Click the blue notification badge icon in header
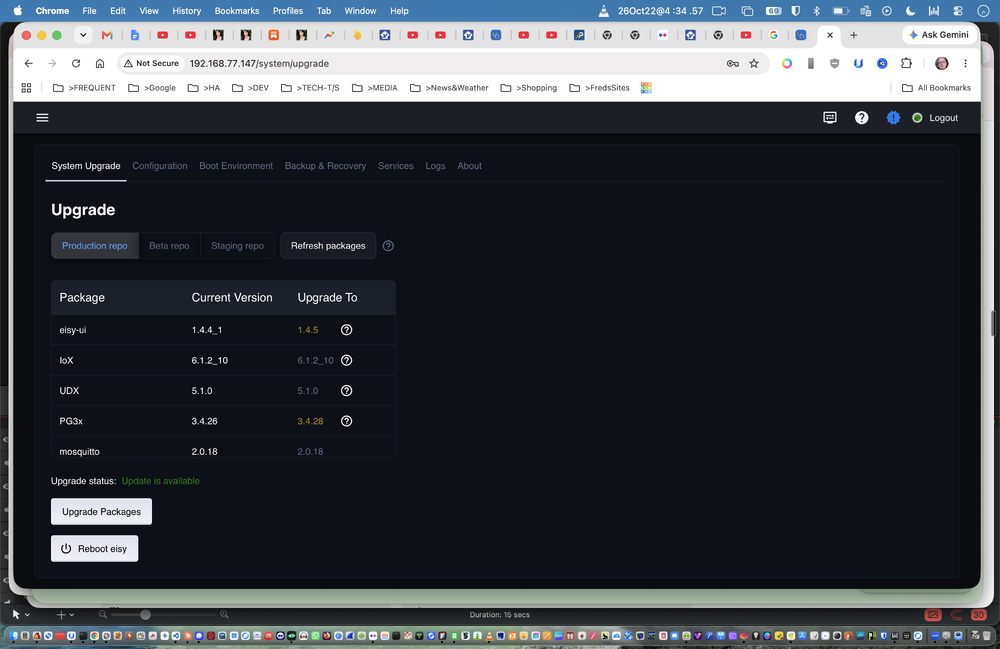This screenshot has height=649, width=1000. coord(893,117)
